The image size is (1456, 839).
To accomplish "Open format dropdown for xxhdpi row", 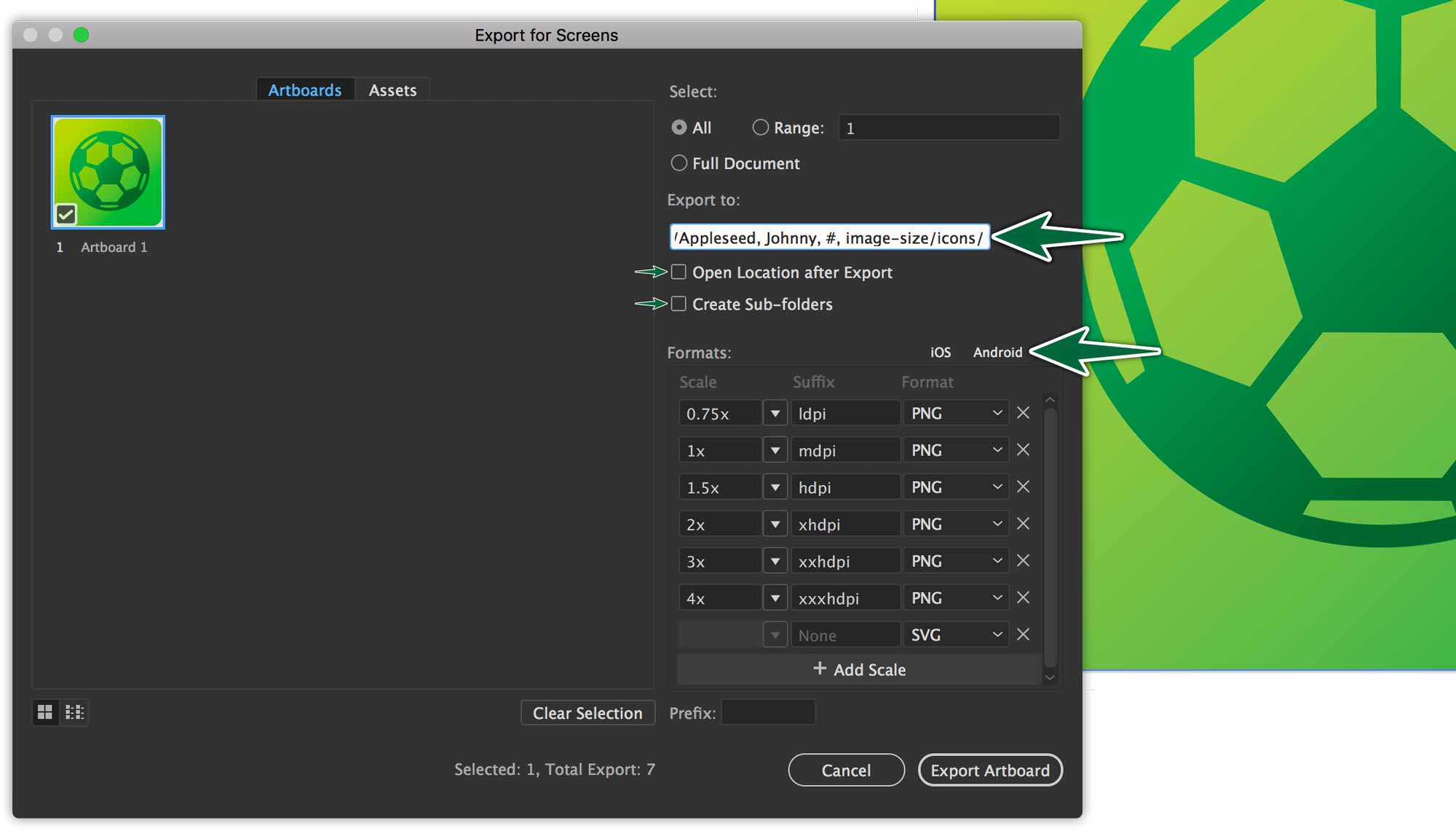I will click(x=956, y=562).
